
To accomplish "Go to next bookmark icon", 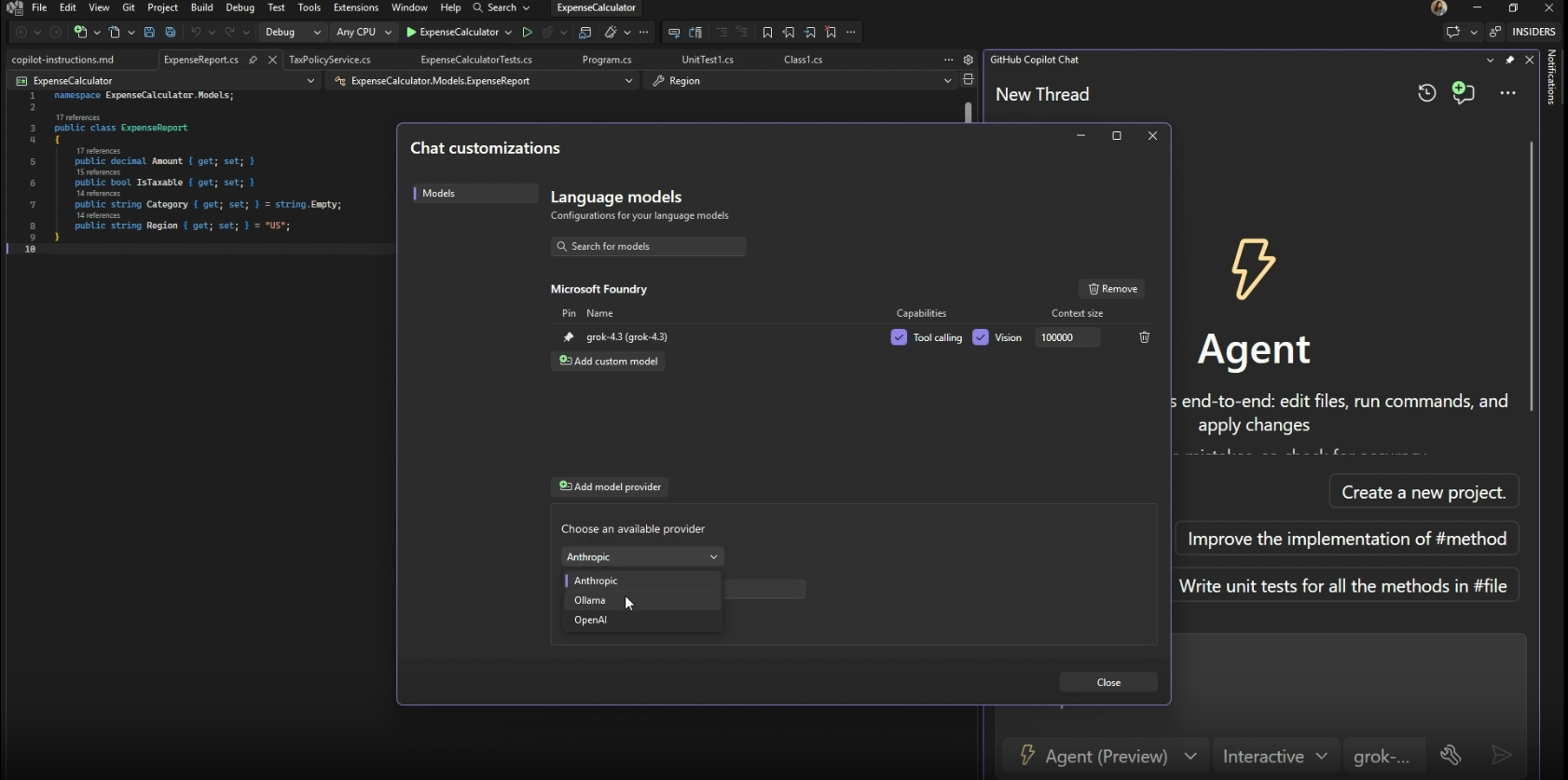I will pyautogui.click(x=810, y=32).
